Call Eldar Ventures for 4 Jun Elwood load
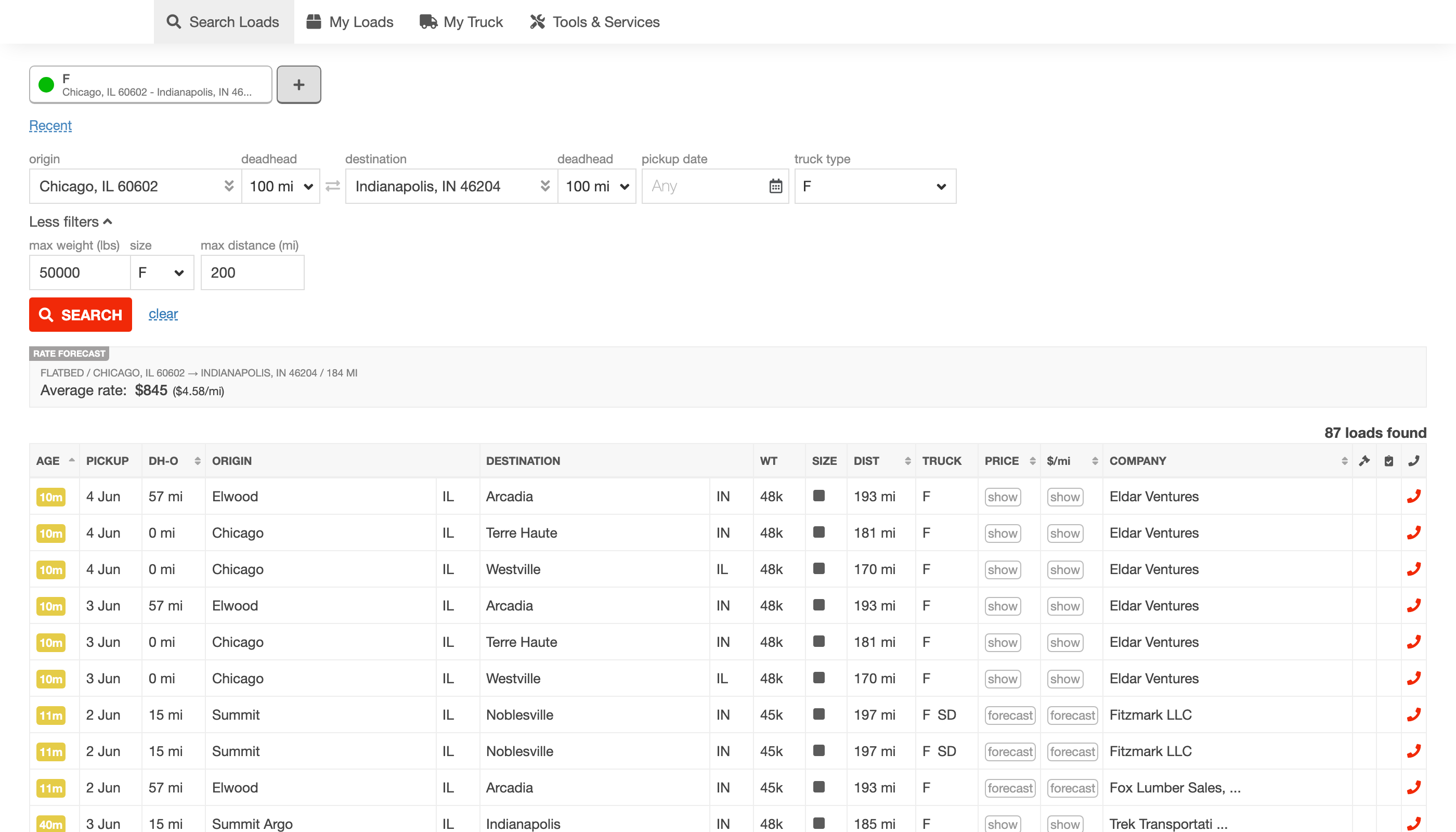This screenshot has height=832, width=1456. (x=1414, y=497)
